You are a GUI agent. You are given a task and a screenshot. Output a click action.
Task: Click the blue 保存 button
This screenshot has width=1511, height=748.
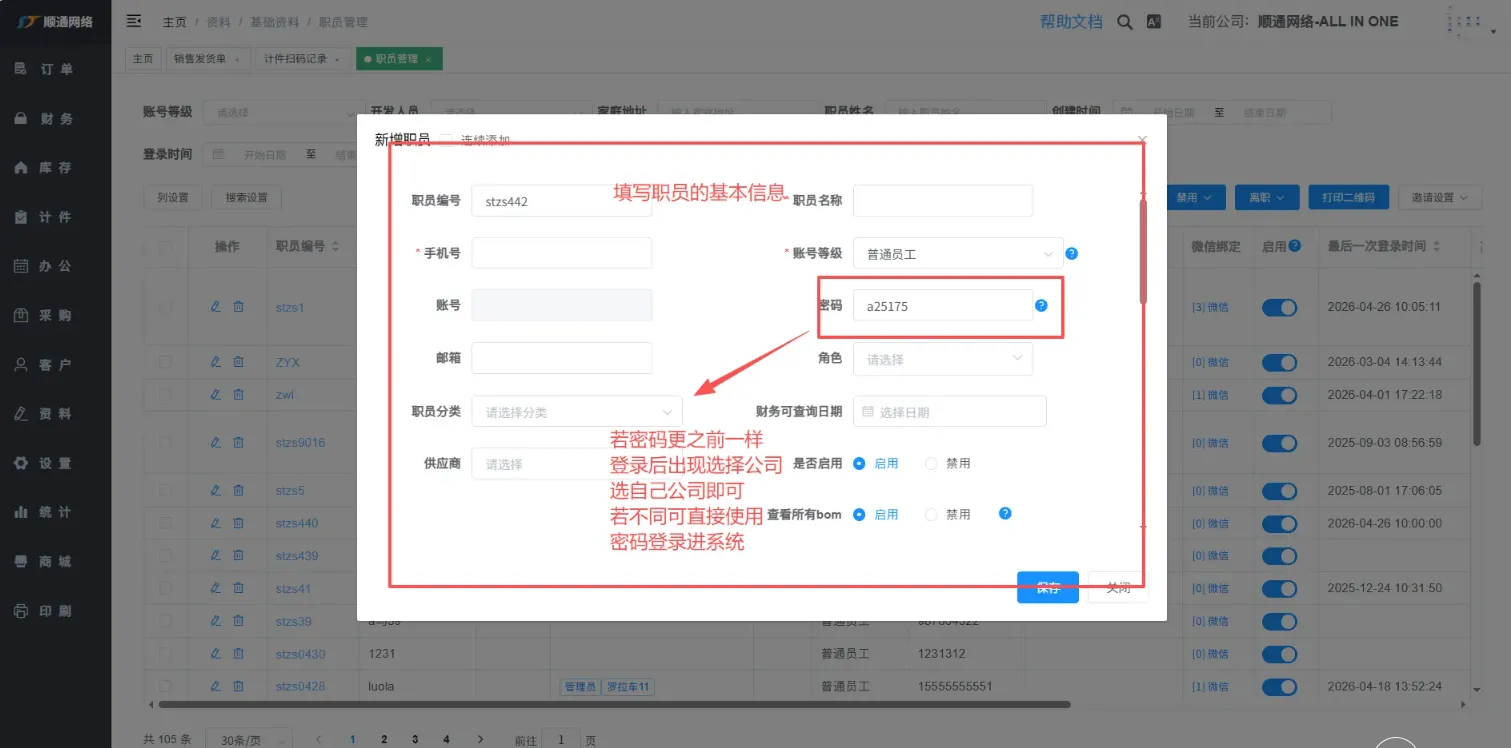[x=1047, y=588]
